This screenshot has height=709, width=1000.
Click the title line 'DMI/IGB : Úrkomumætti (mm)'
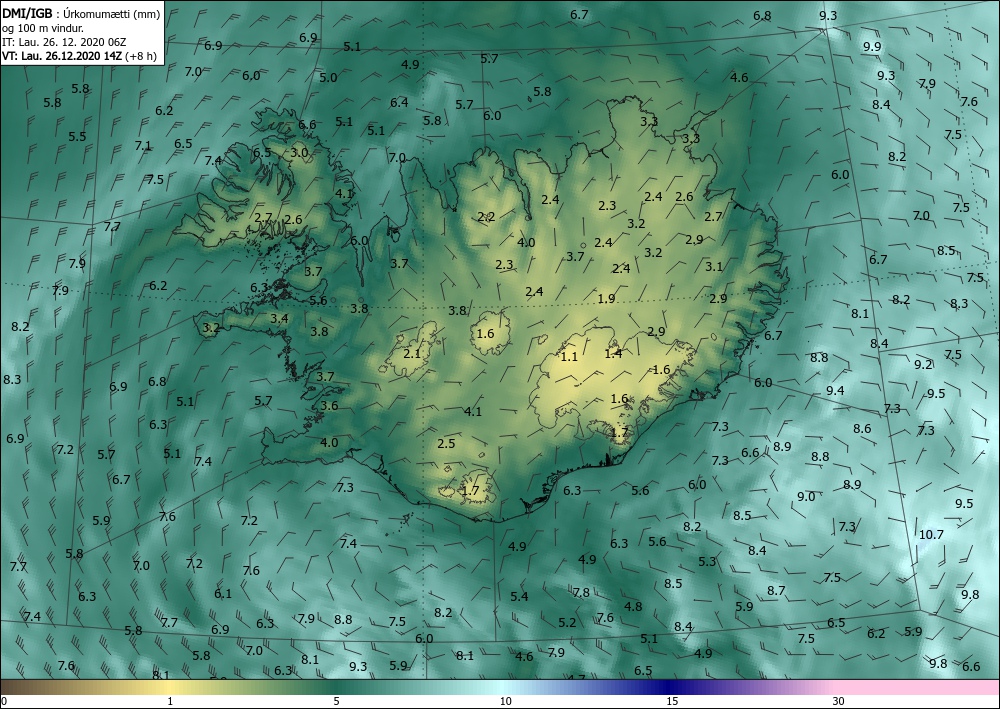click(x=81, y=13)
